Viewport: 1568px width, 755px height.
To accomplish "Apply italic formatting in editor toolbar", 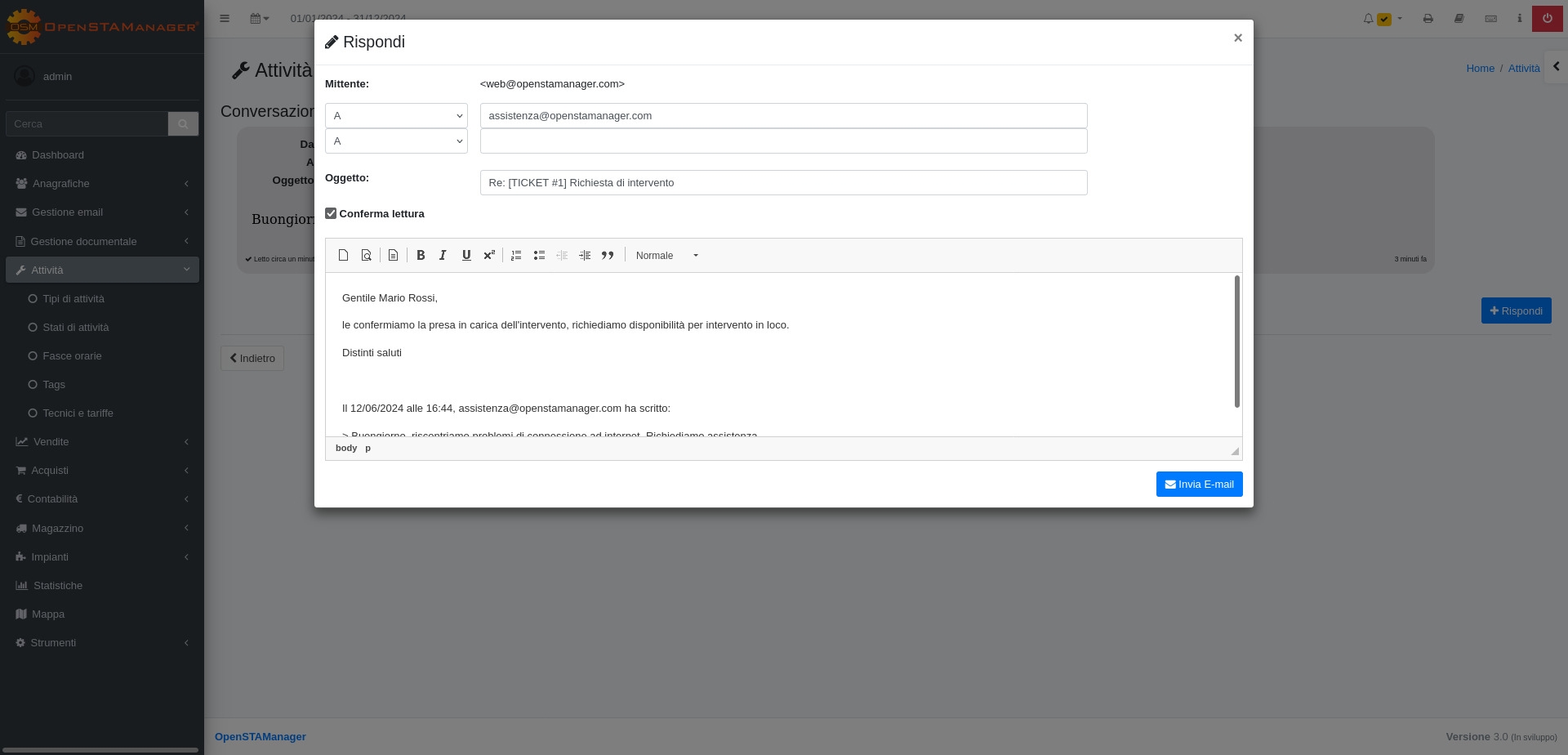I will (443, 256).
